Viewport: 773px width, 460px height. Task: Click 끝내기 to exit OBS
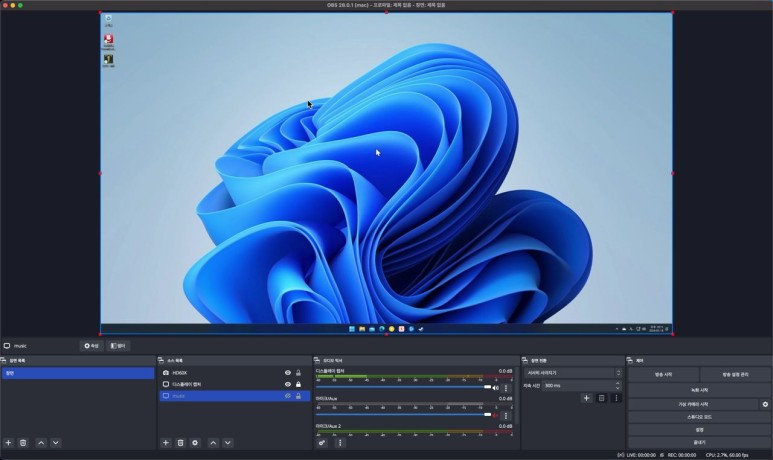699,442
